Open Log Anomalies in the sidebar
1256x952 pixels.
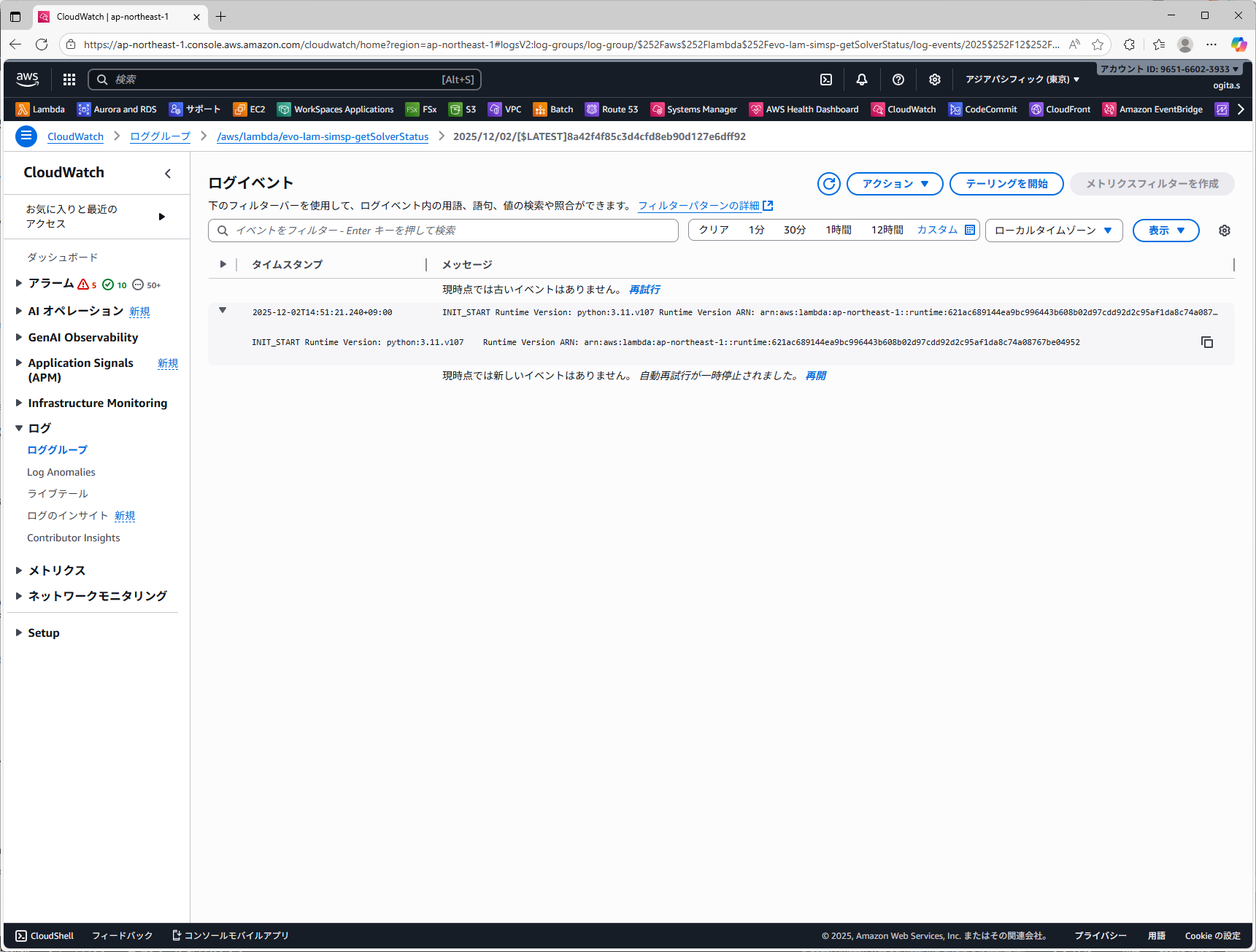[x=61, y=472]
